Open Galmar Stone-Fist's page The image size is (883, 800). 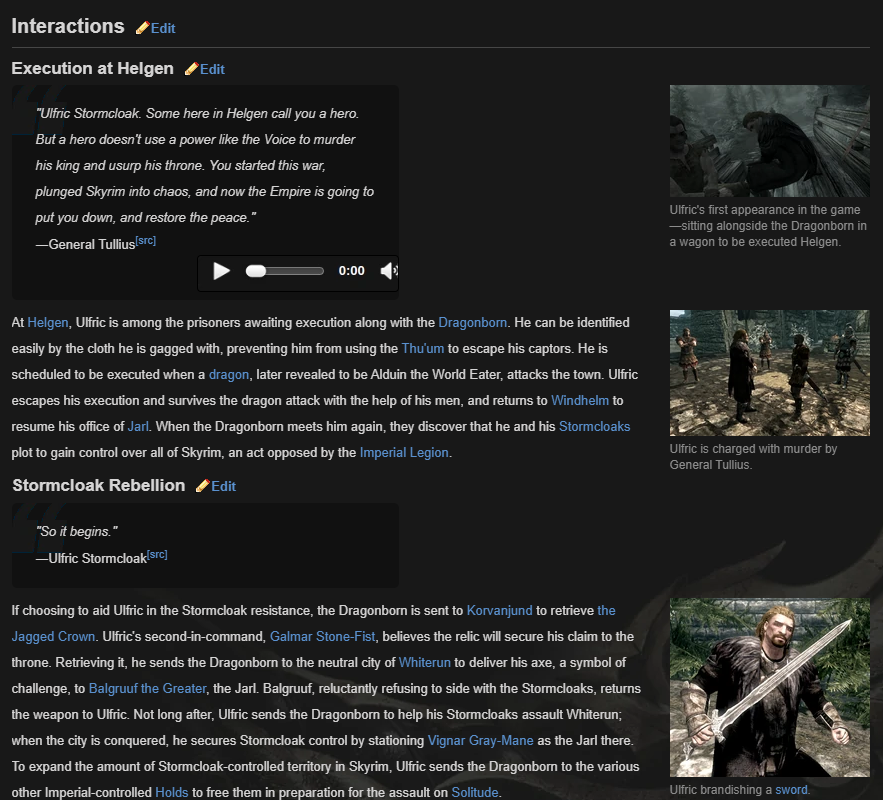tap(322, 636)
